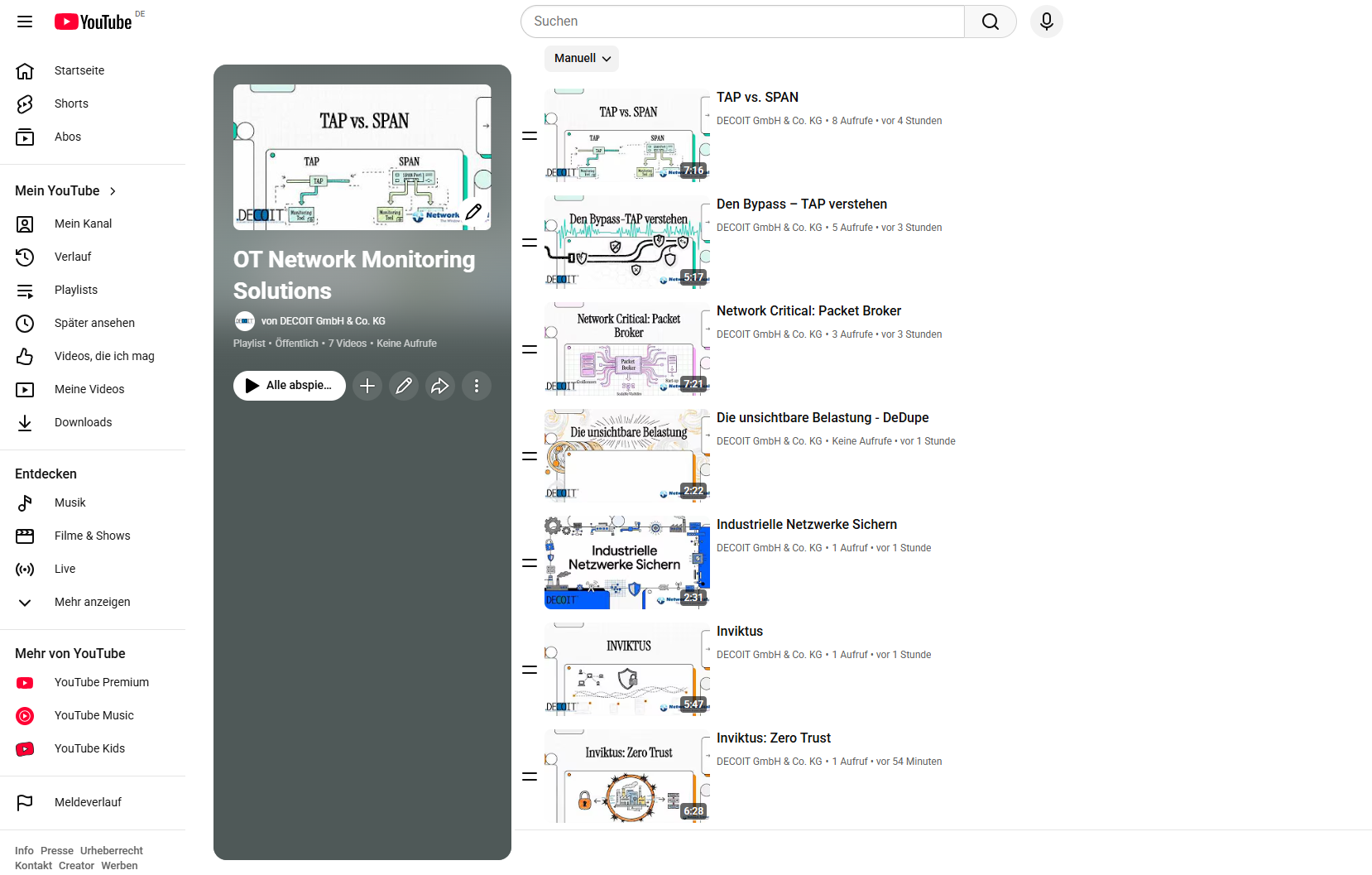Image resolution: width=1372 pixels, height=875 pixels.
Task: Expand Mein YouTube section
Action: [x=66, y=191]
